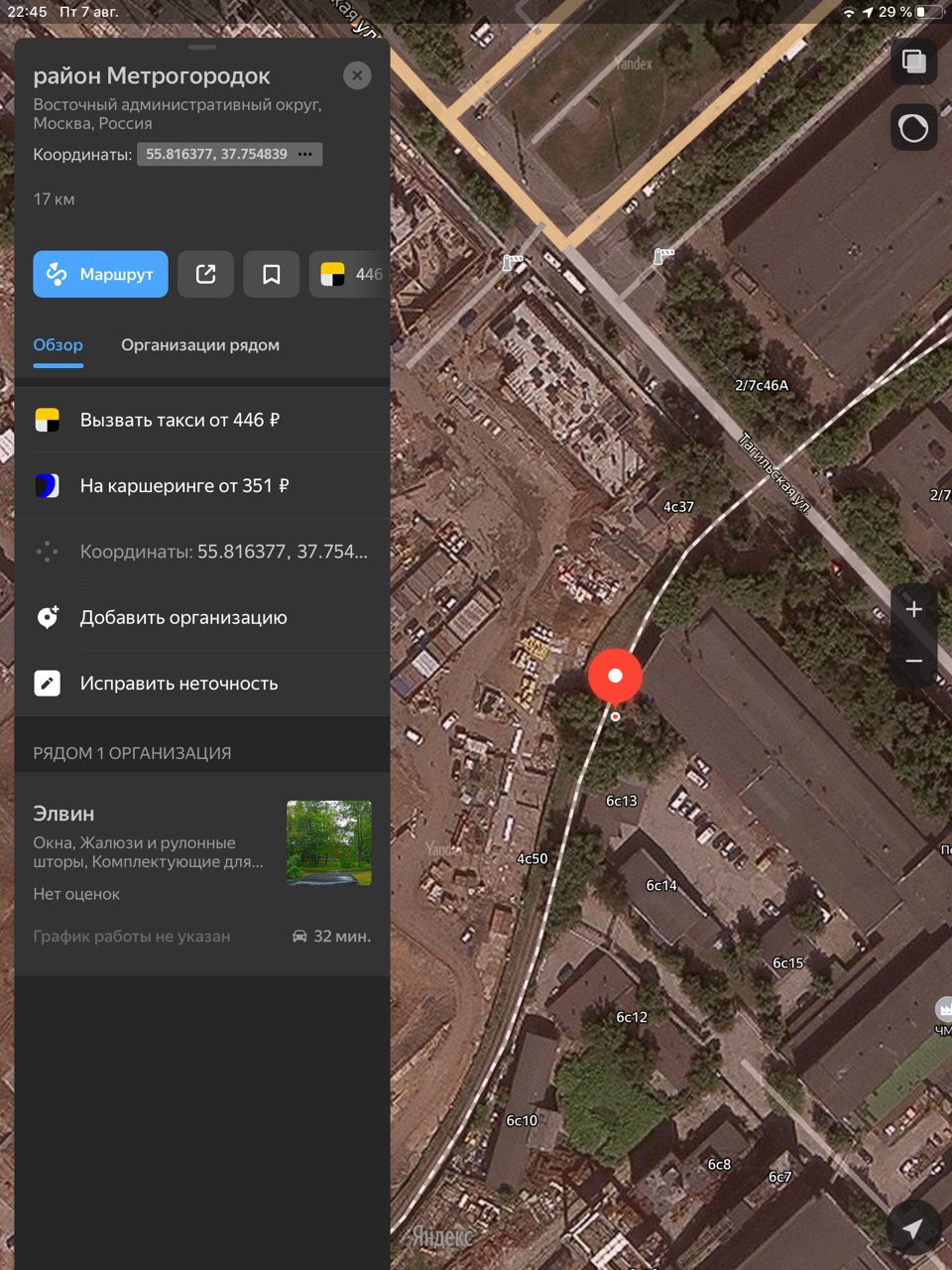952x1270 pixels.
Task: Tap building label 6с7 on map
Action: point(780,1177)
